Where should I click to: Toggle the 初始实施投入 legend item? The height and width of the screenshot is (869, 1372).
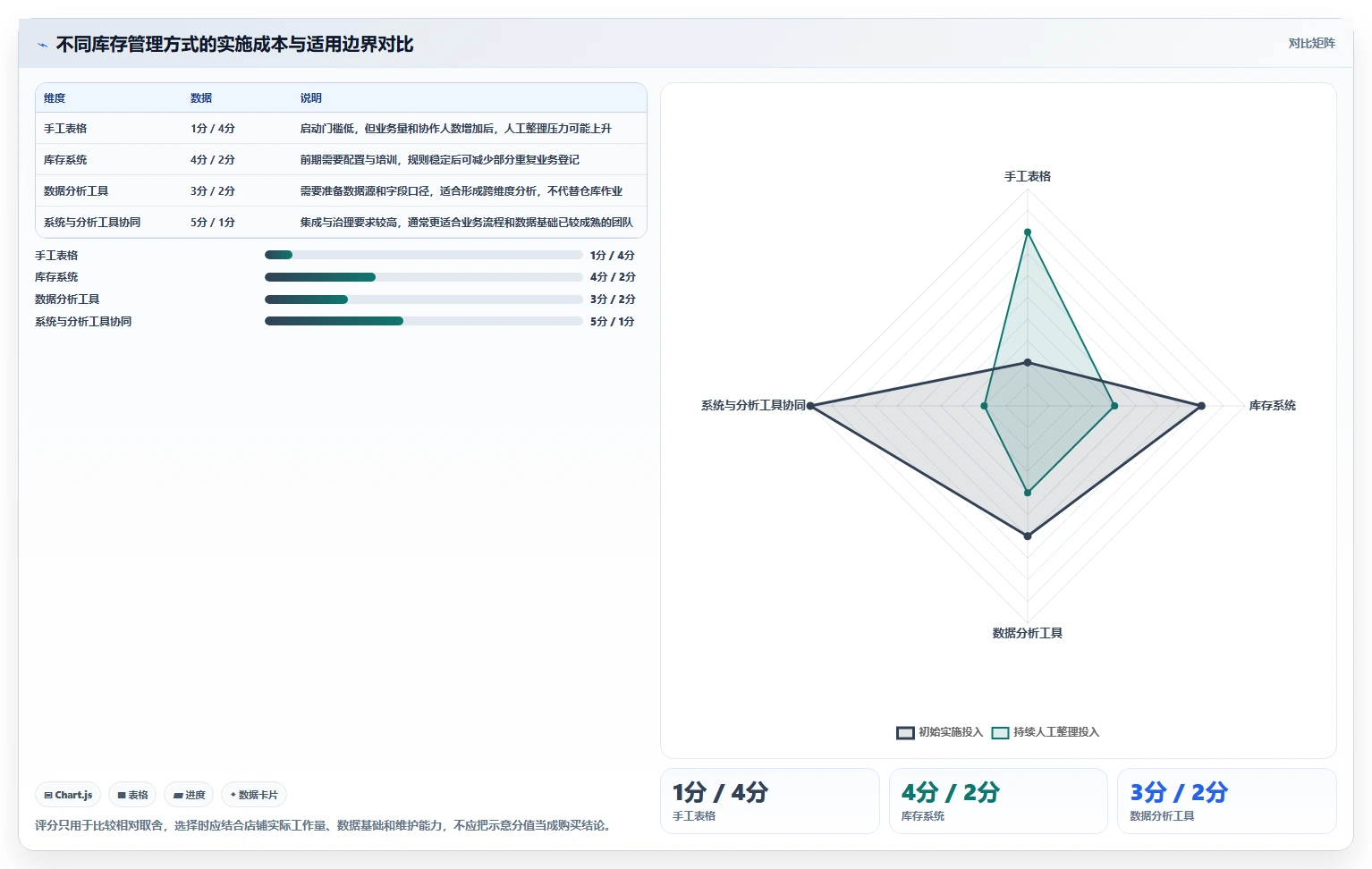point(939,732)
